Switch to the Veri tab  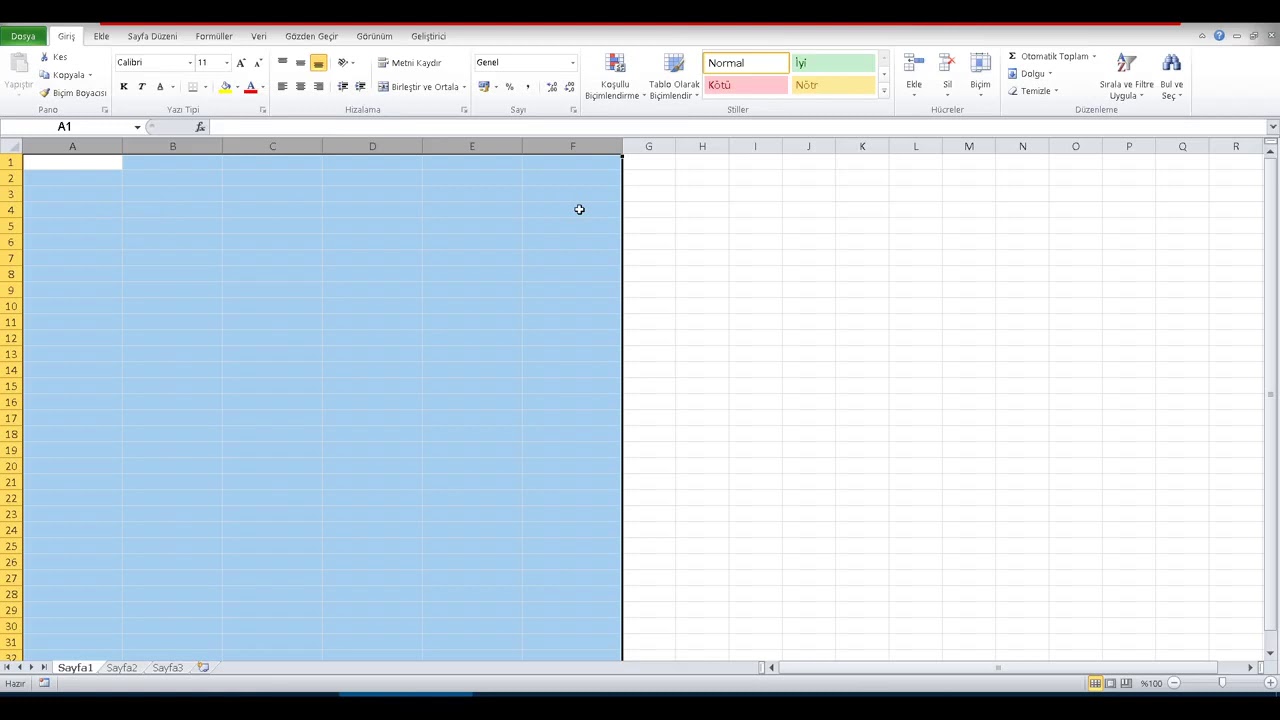pyautogui.click(x=259, y=36)
